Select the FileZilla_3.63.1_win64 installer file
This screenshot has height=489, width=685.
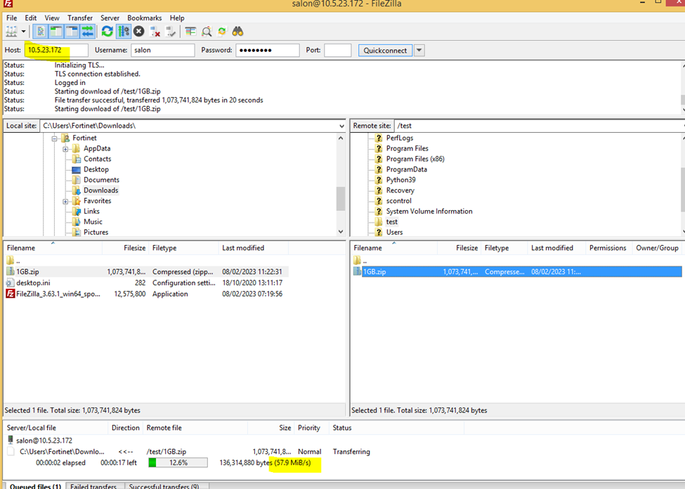coord(146,294)
